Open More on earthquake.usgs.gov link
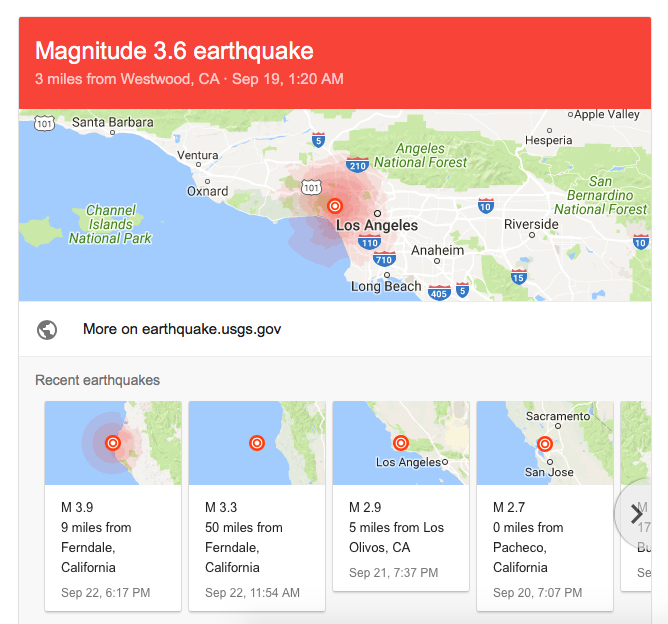This screenshot has width=668, height=624. pos(182,329)
